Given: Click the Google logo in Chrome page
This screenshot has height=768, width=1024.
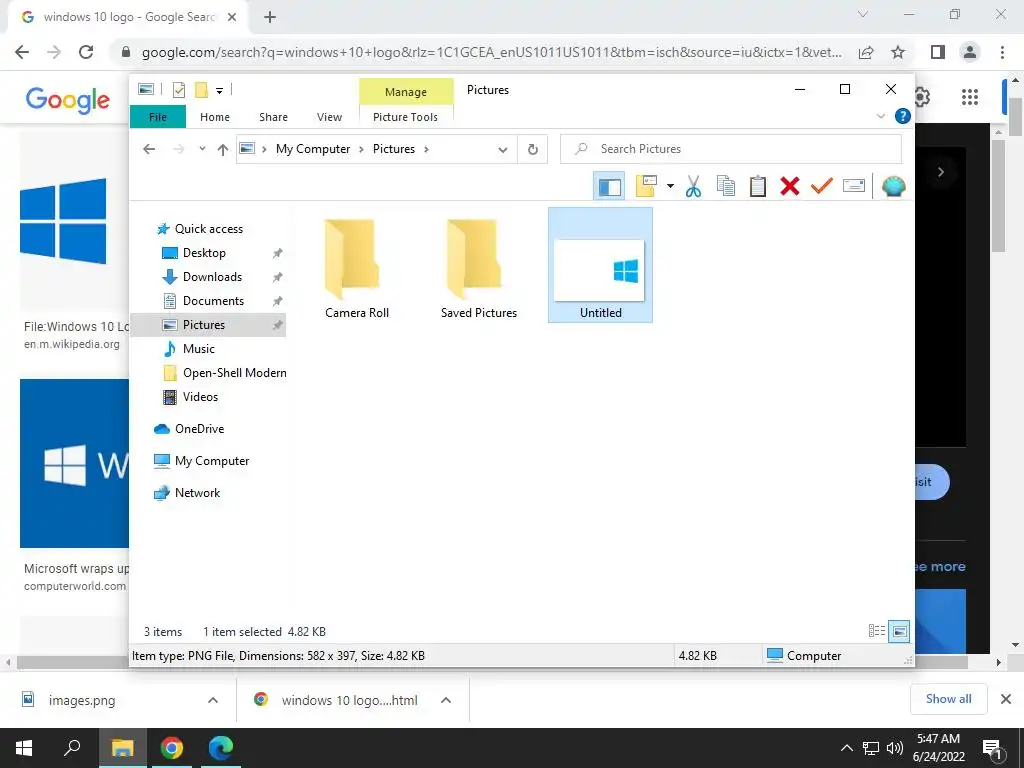Looking at the screenshot, I should 67,99.
